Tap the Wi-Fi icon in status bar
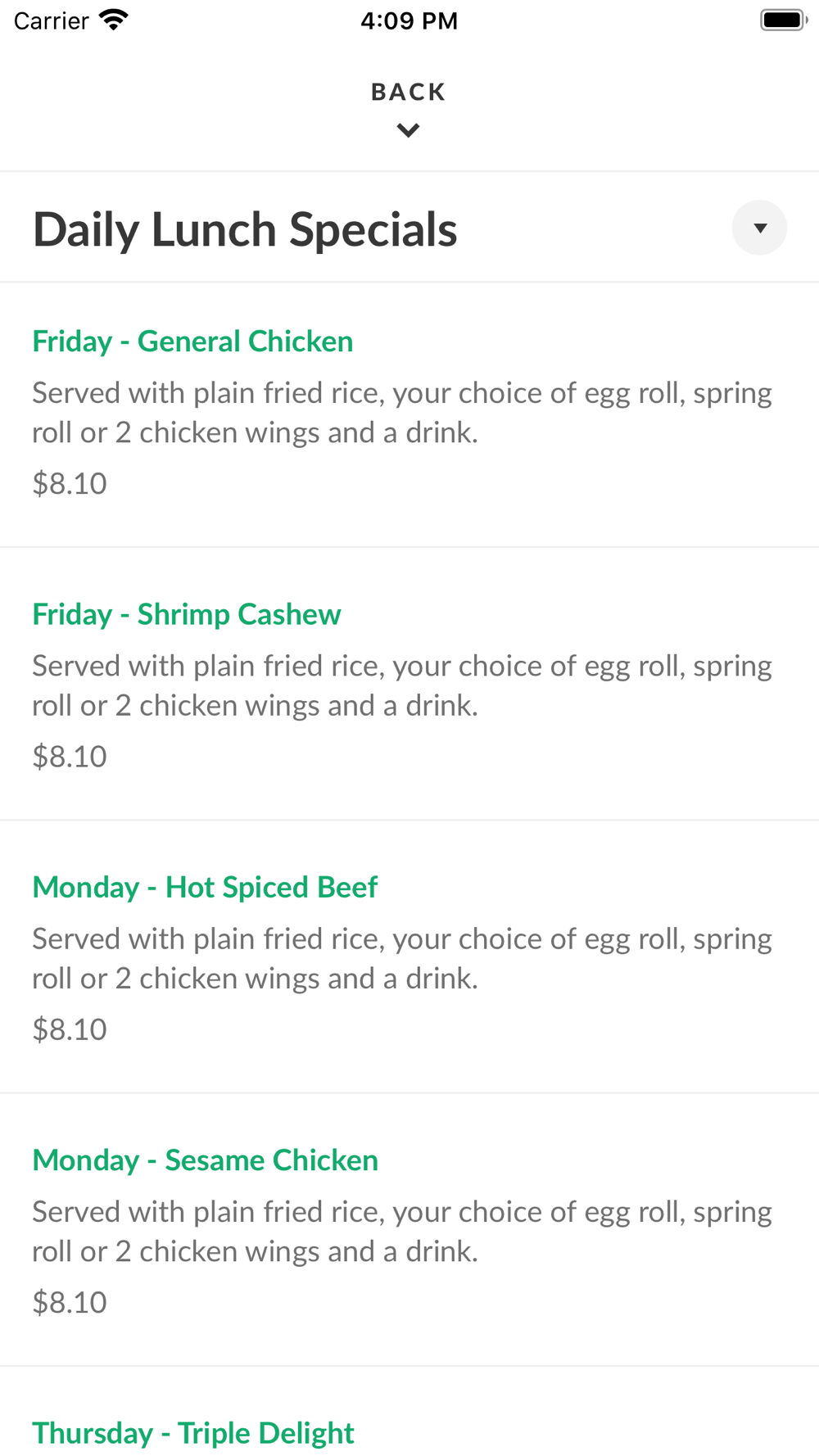The height and width of the screenshot is (1456, 819). 114,20
